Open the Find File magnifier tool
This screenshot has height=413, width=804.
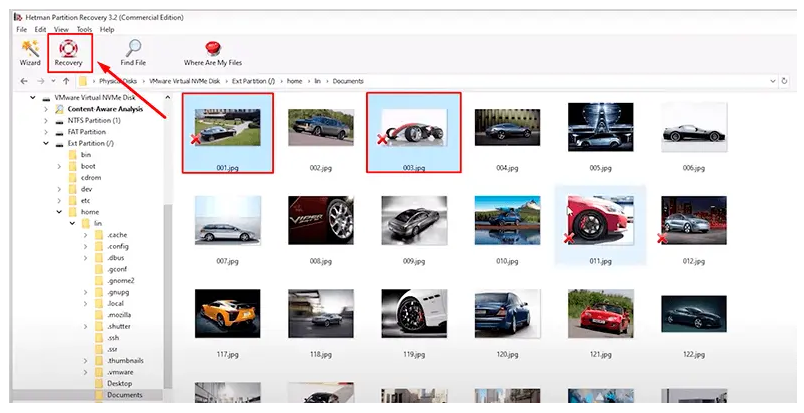133,53
